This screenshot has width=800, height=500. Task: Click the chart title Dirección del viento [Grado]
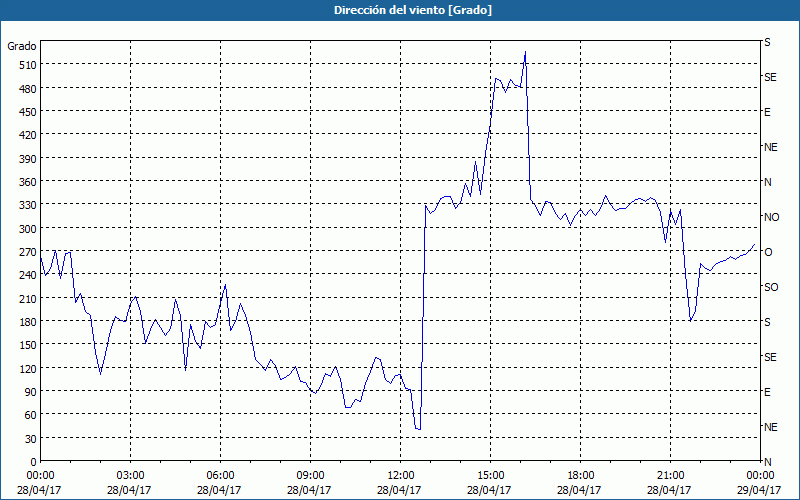(x=413, y=10)
